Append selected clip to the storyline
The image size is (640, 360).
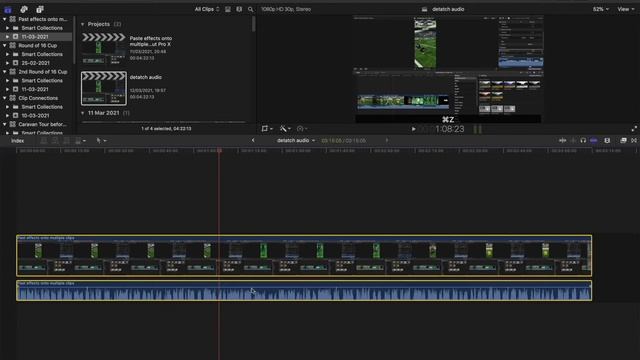coord(66,140)
